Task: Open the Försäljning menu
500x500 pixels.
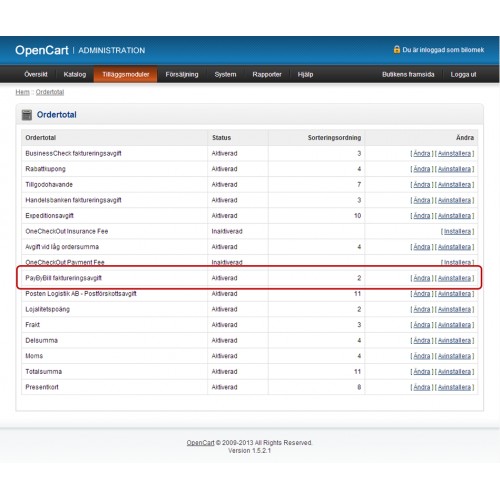Action: point(182,74)
